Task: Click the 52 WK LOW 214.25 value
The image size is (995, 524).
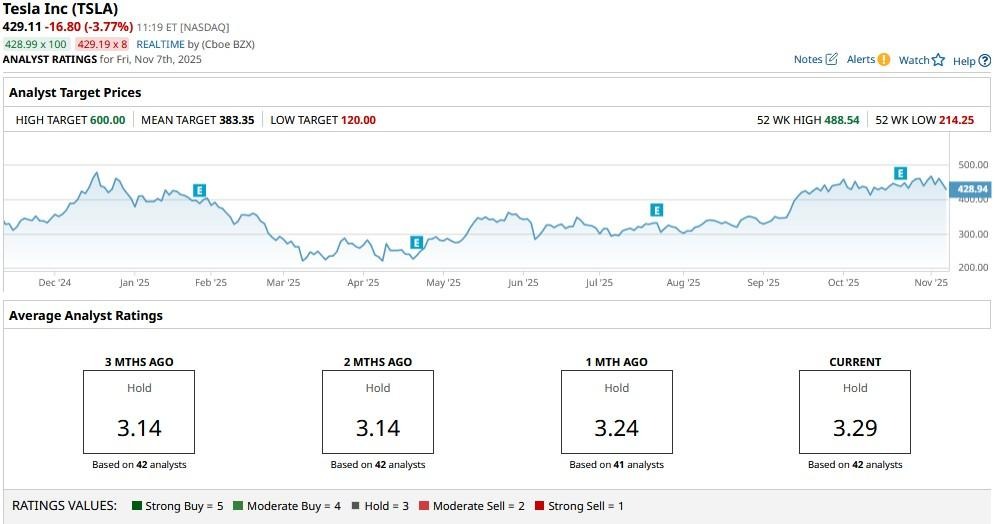Action: click(x=956, y=120)
